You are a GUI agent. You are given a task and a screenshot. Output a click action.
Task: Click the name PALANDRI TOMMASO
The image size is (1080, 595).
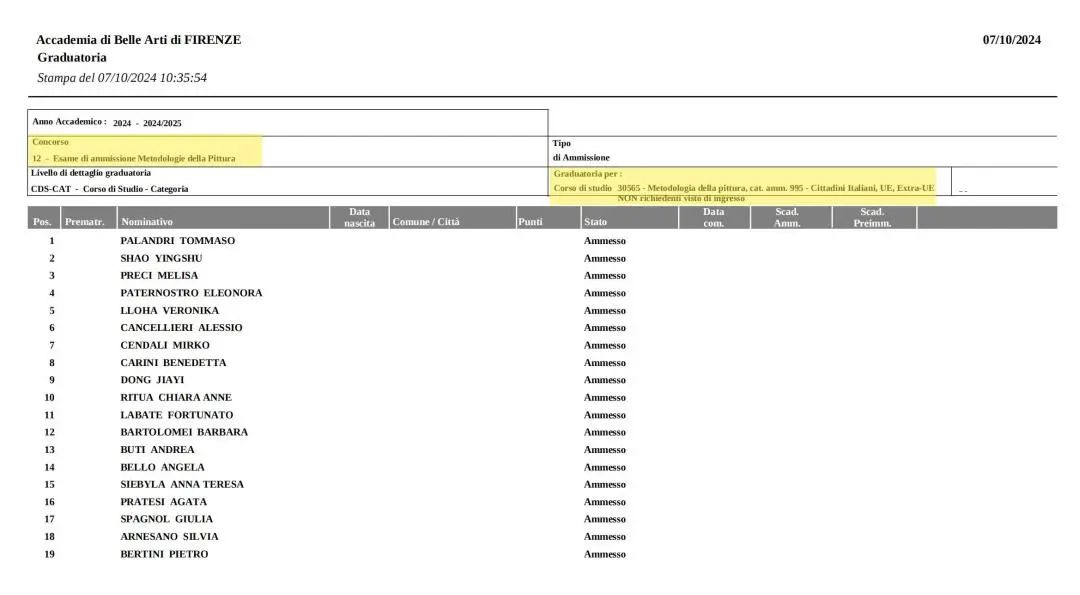pos(177,241)
